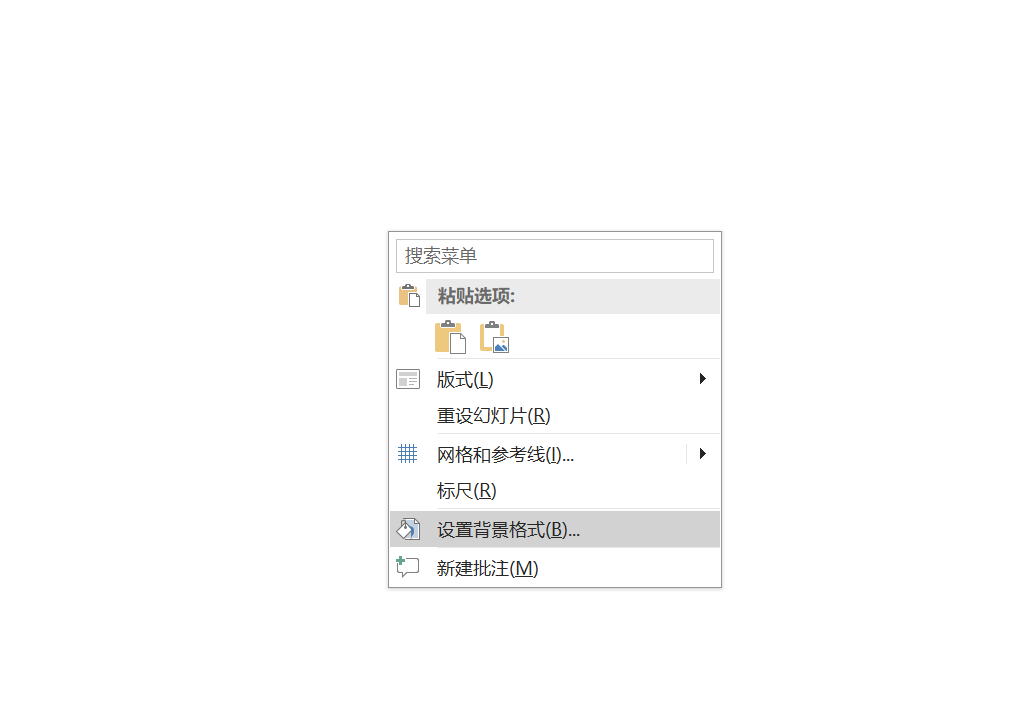Click the new comment bubble icon
Image resolution: width=1028 pixels, height=726 pixels.
[408, 567]
